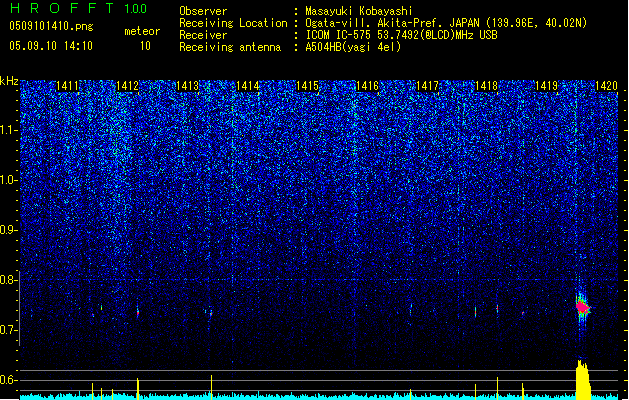This screenshot has height=400, width=629.
Task: Select the A504HB(yagi 4el) antenna text
Action: pos(353,47)
